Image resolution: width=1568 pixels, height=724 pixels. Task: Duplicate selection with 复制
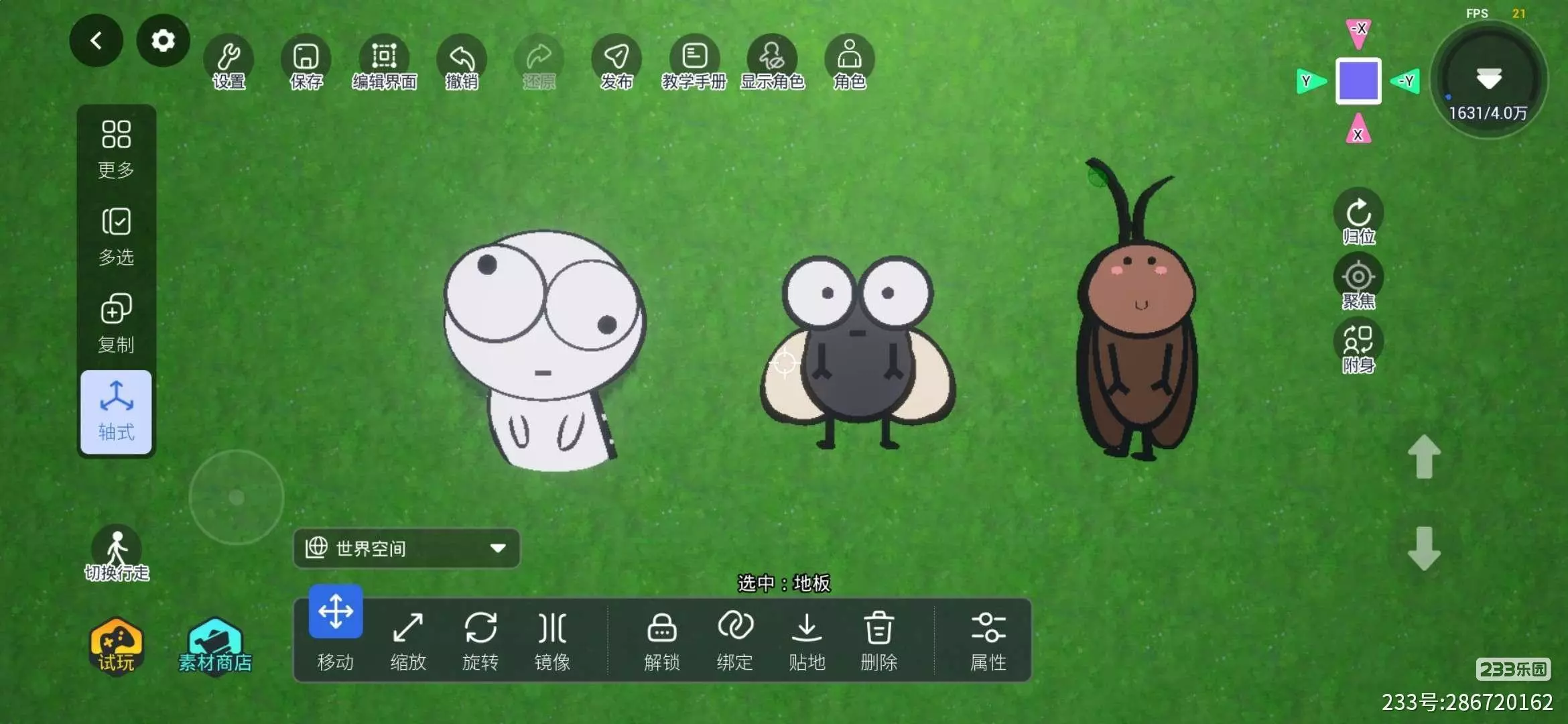(116, 324)
